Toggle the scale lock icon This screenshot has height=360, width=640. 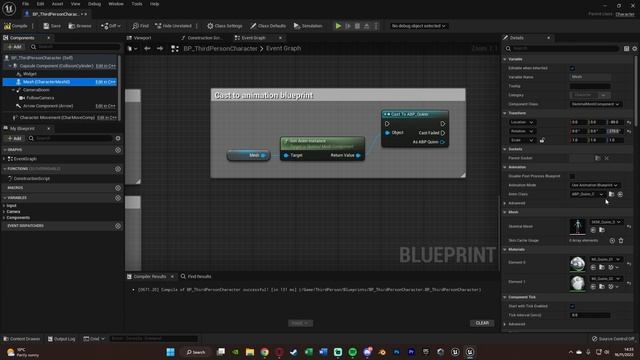pos(542,140)
